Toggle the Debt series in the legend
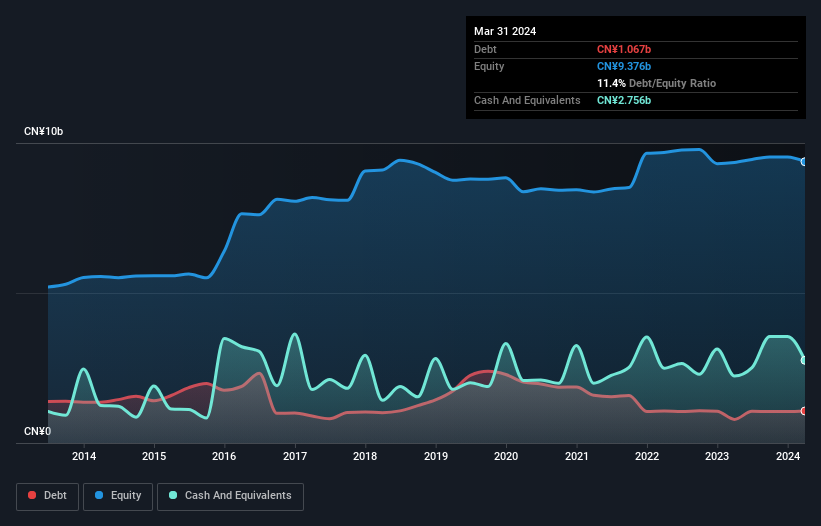 click(47, 496)
